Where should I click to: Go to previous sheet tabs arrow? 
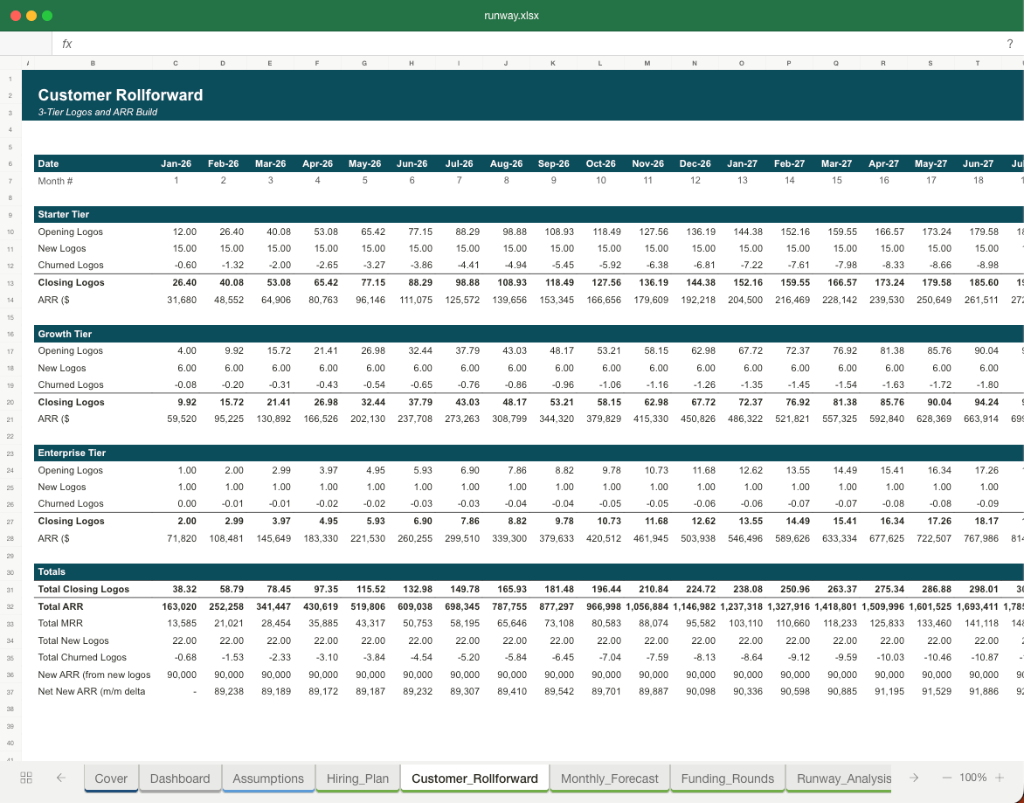61,778
